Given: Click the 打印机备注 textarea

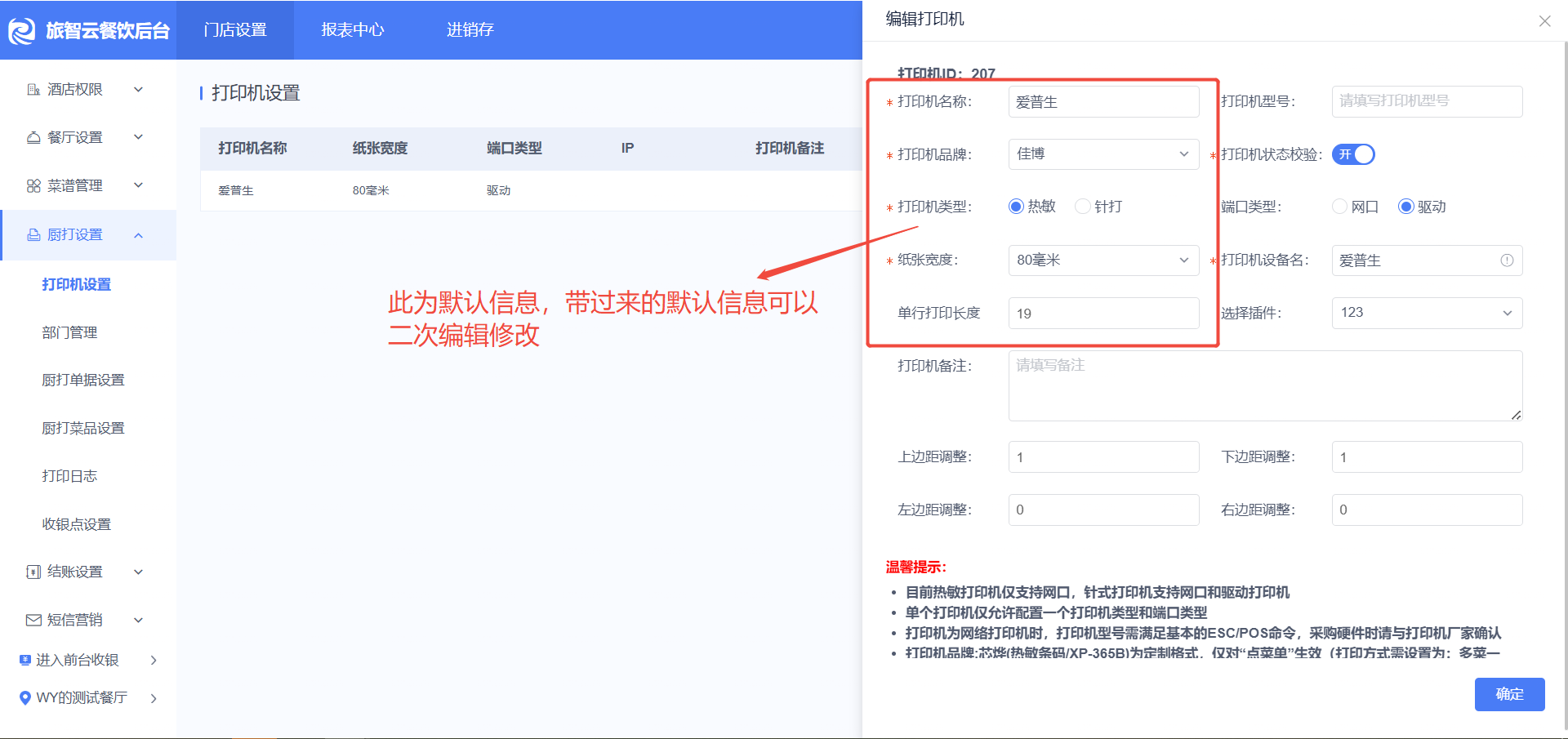Looking at the screenshot, I should point(1265,386).
